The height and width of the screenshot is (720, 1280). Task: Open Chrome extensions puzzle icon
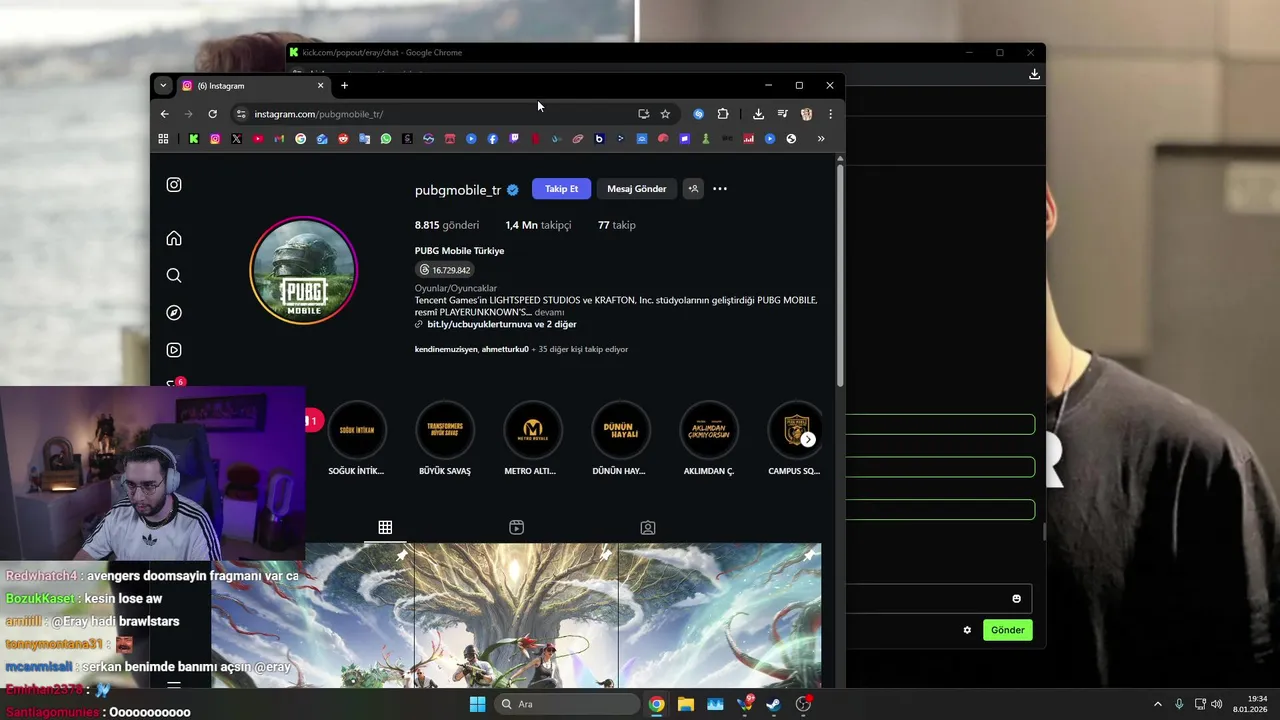click(x=723, y=114)
